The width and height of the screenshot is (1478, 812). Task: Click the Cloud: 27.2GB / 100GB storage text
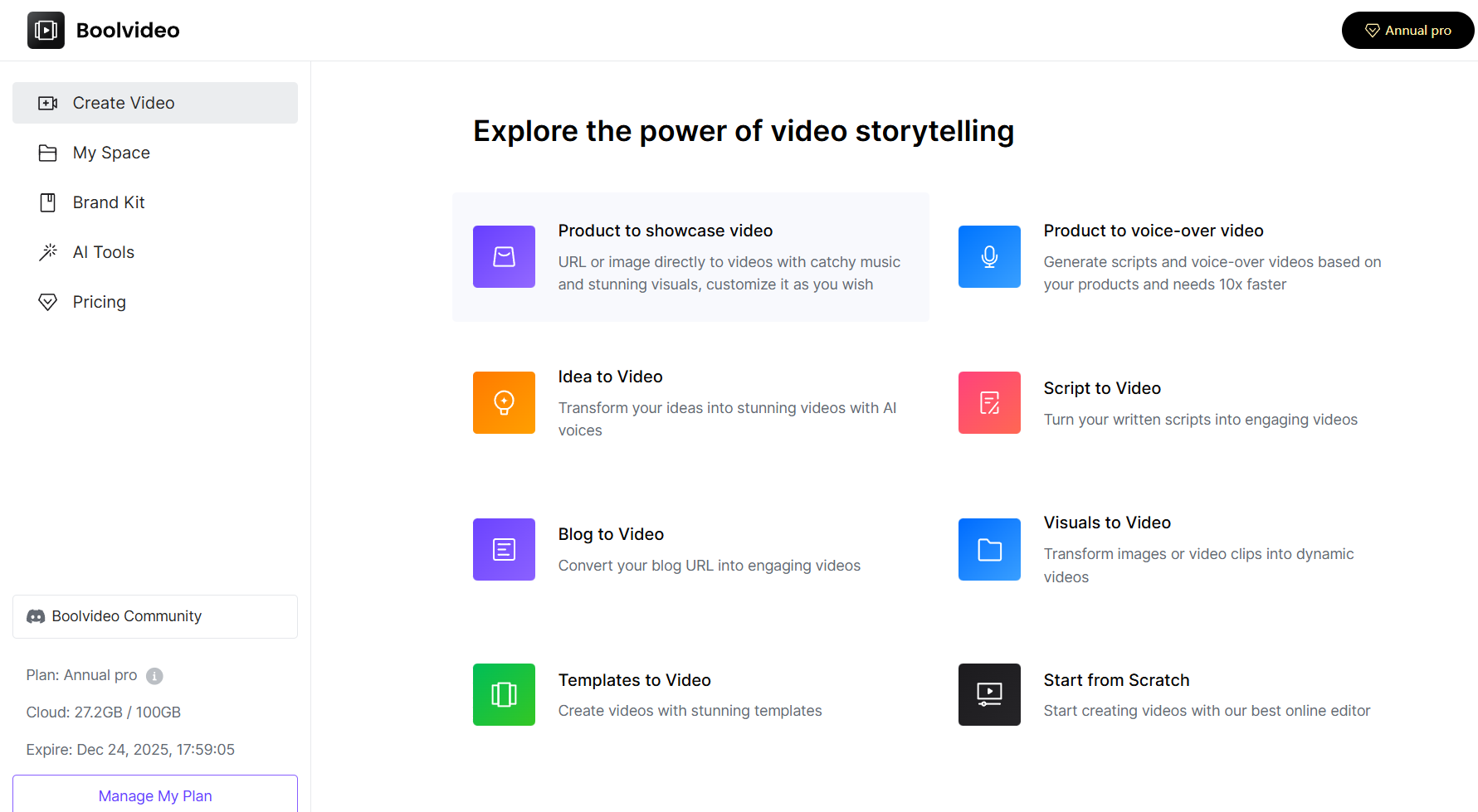click(x=104, y=712)
